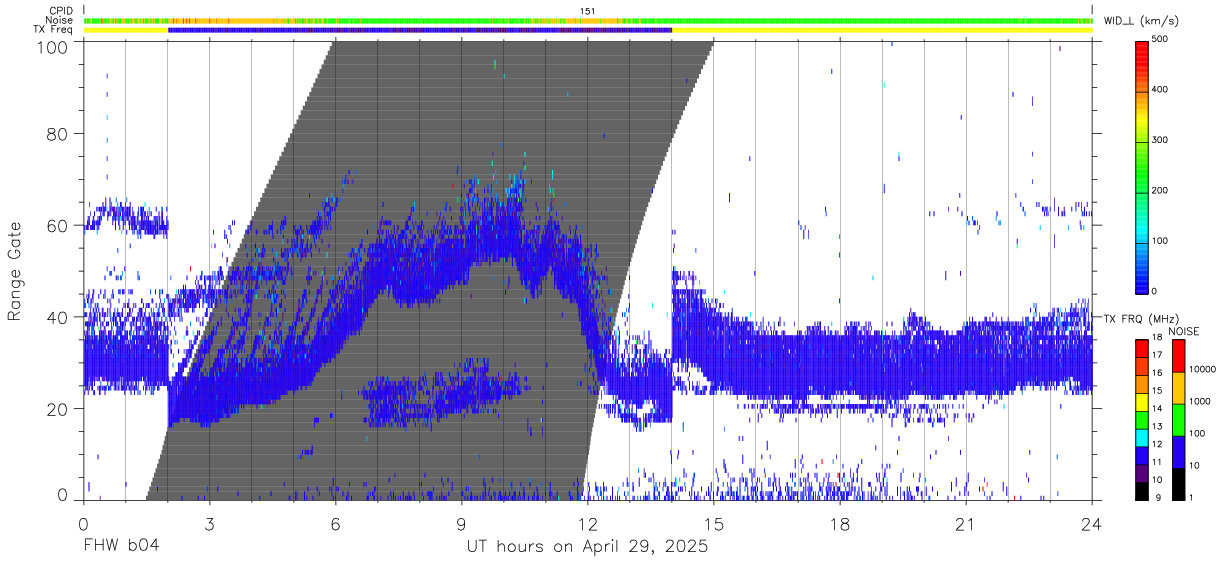Click the Noise strip at top
This screenshot has height=567, width=1228.
coord(588,20)
